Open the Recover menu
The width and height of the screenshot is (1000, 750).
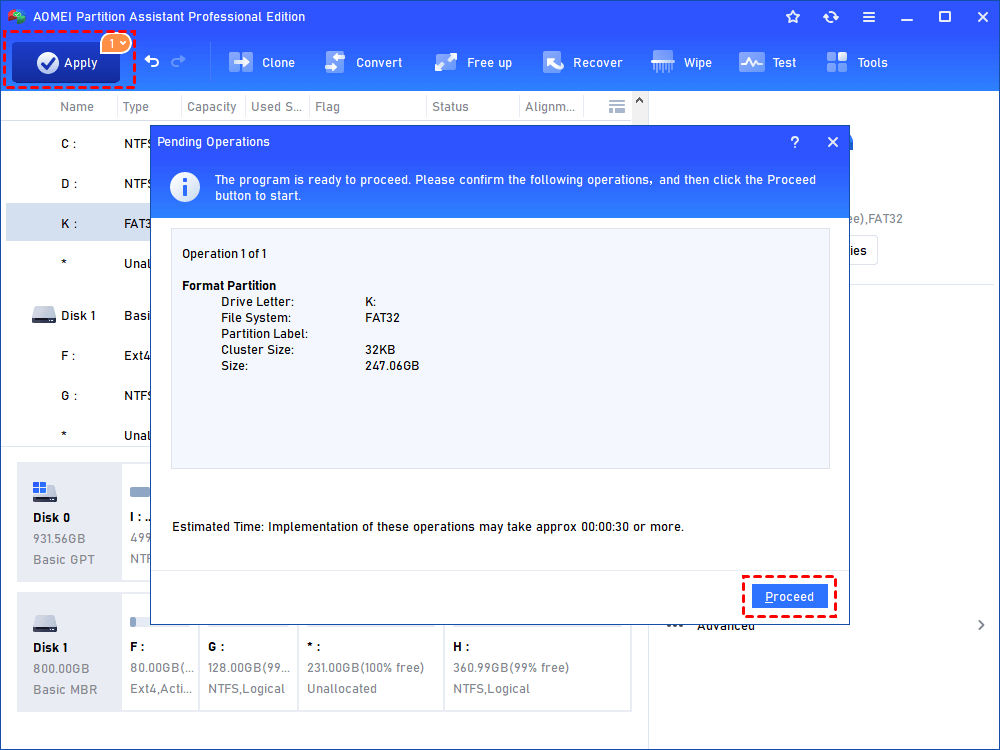point(582,62)
